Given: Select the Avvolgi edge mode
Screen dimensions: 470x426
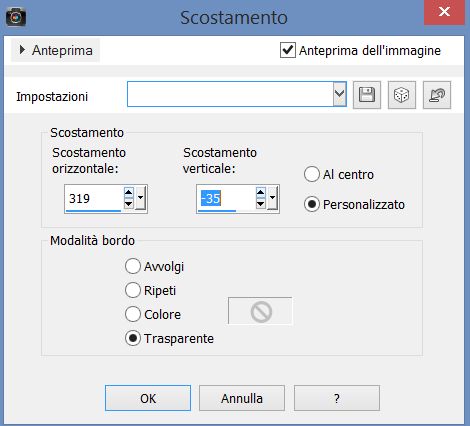Looking at the screenshot, I should (133, 266).
